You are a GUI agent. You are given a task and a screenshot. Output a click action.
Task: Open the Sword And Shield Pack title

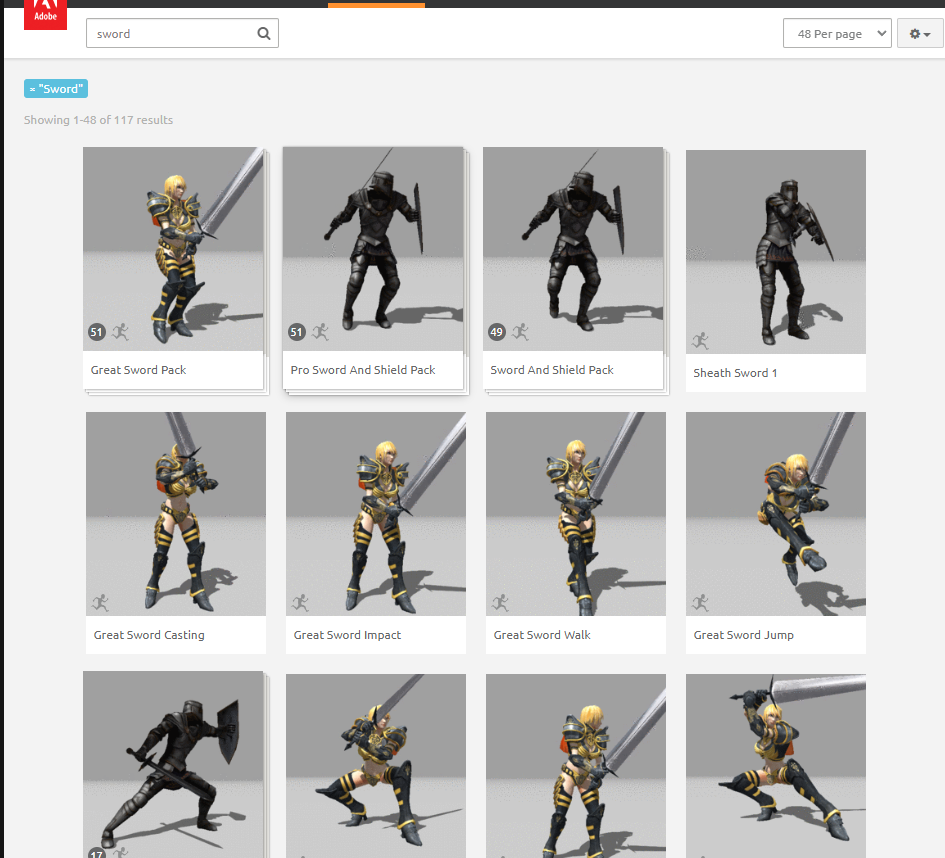[x=552, y=370]
